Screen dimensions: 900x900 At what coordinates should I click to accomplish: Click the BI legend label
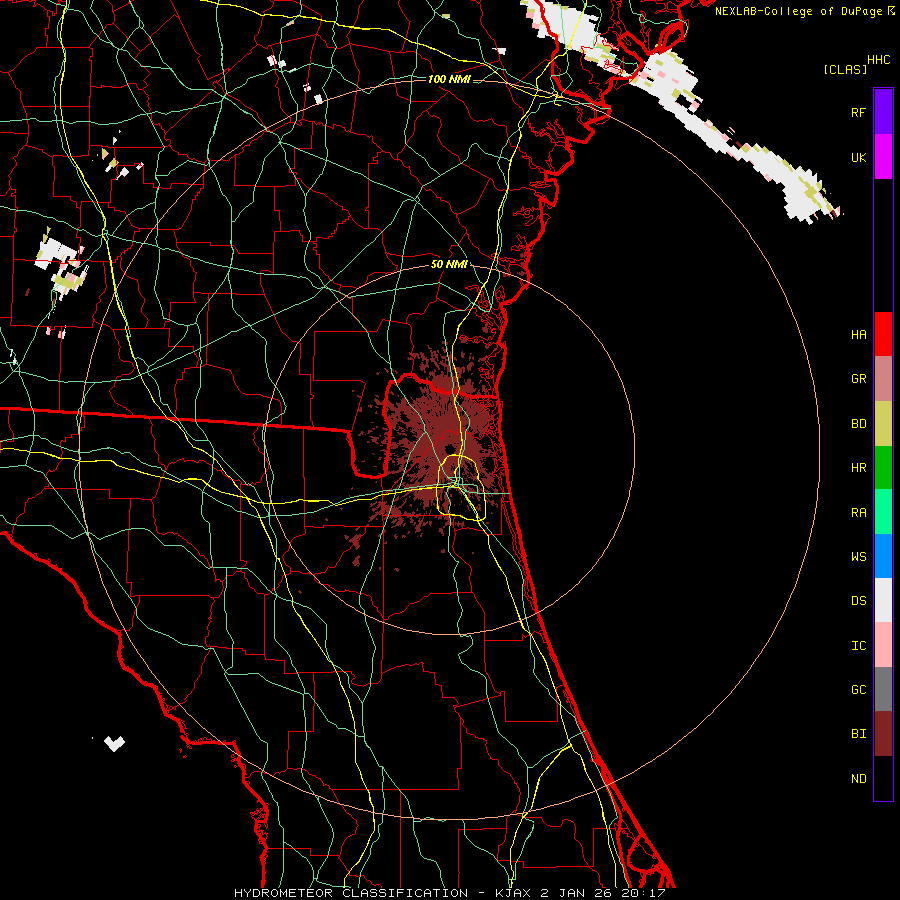pyautogui.click(x=858, y=734)
